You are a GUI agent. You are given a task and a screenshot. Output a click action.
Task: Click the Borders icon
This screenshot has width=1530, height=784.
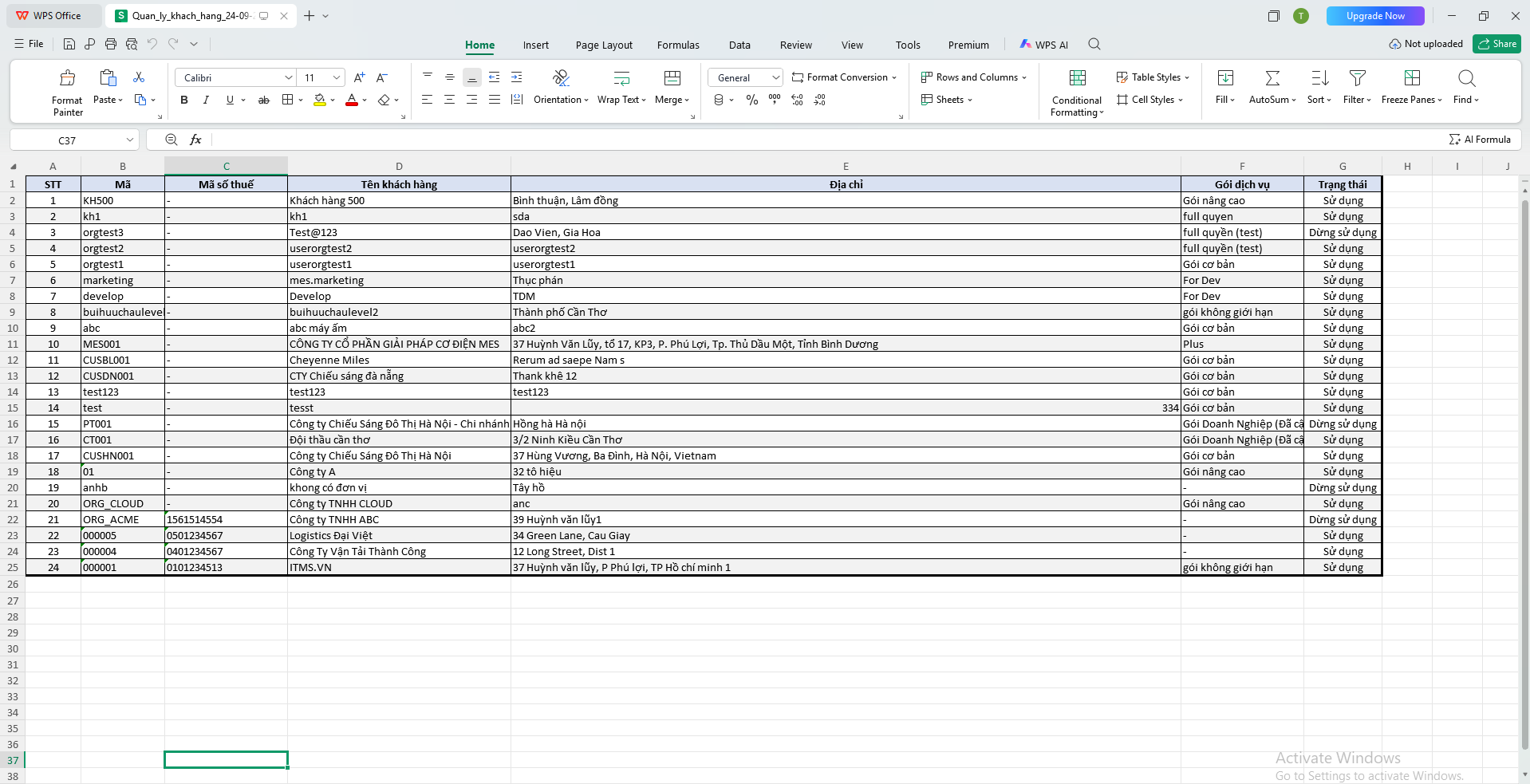pyautogui.click(x=288, y=100)
